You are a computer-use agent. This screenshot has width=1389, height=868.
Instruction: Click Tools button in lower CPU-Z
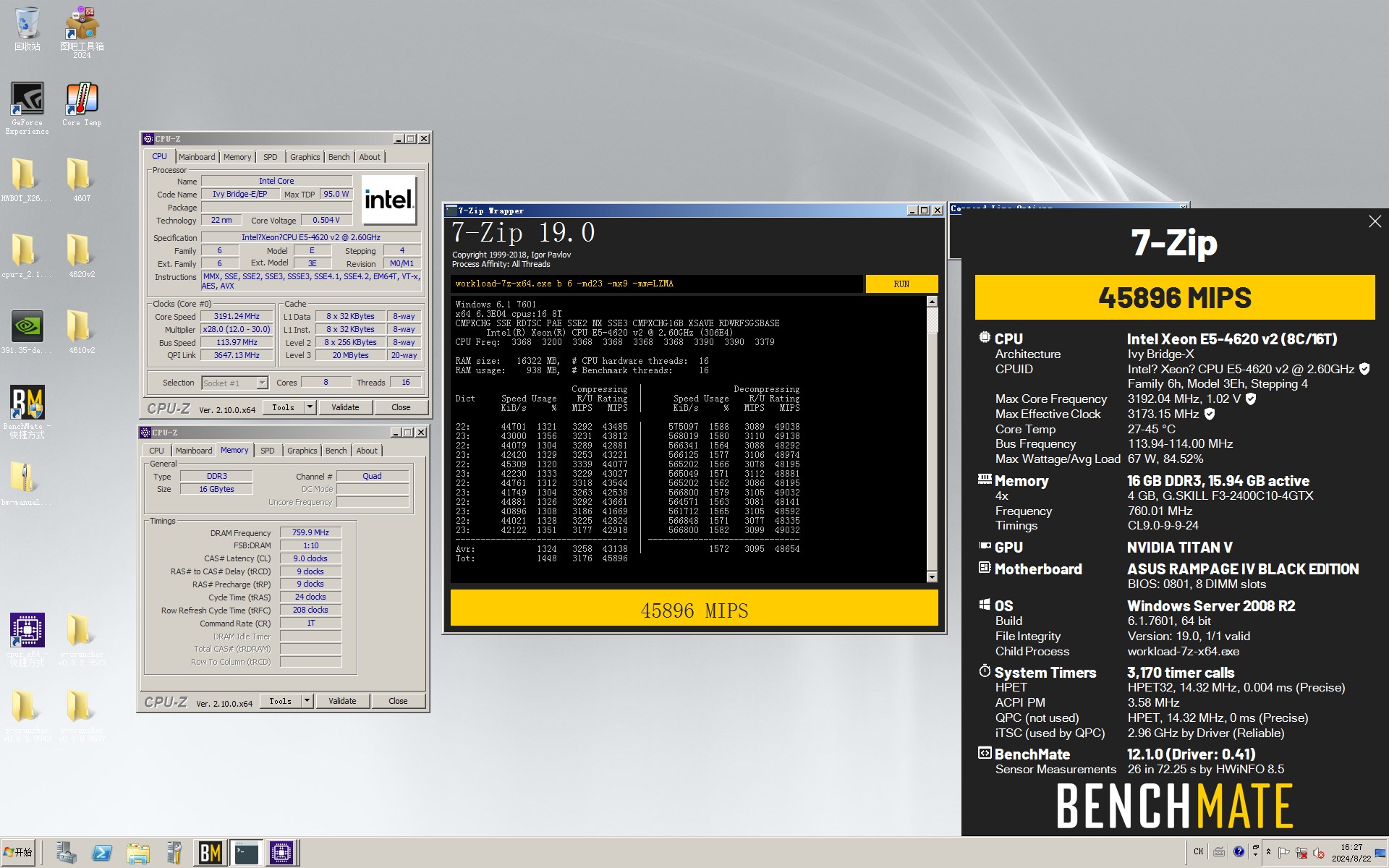[280, 701]
